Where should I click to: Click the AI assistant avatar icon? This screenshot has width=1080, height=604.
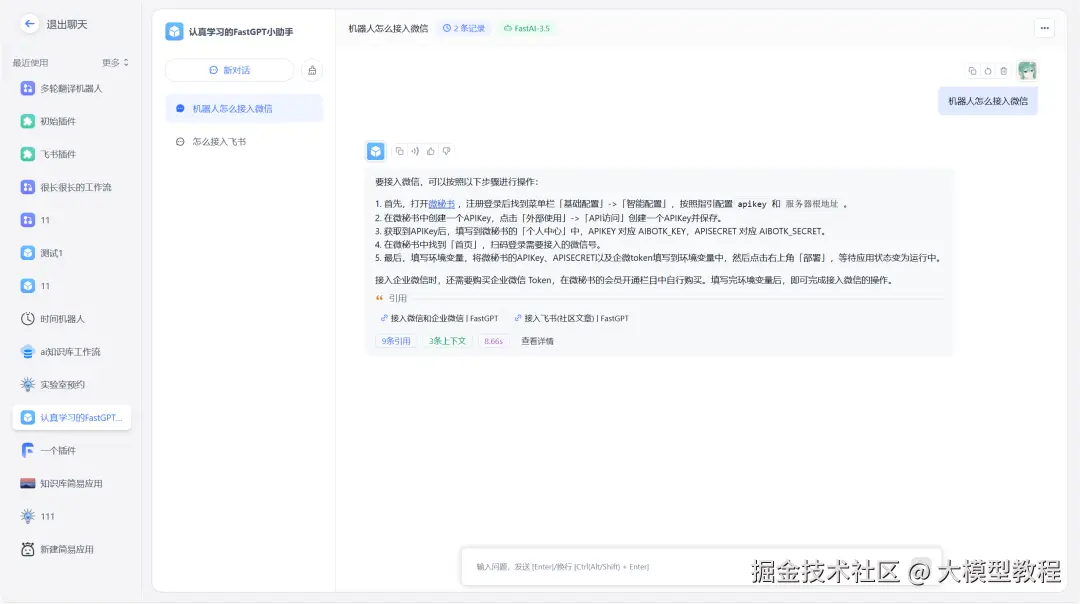(375, 151)
